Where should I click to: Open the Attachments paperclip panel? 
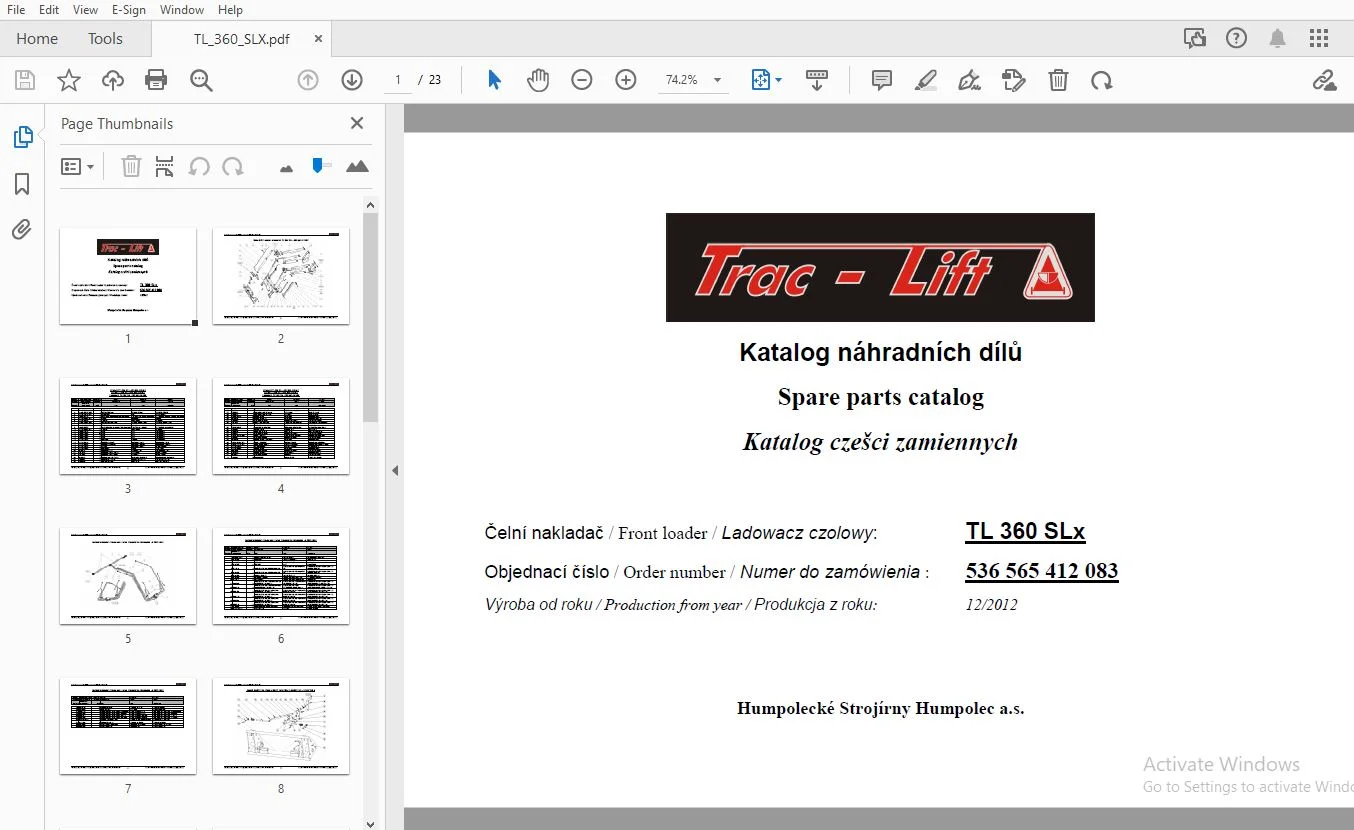click(22, 230)
